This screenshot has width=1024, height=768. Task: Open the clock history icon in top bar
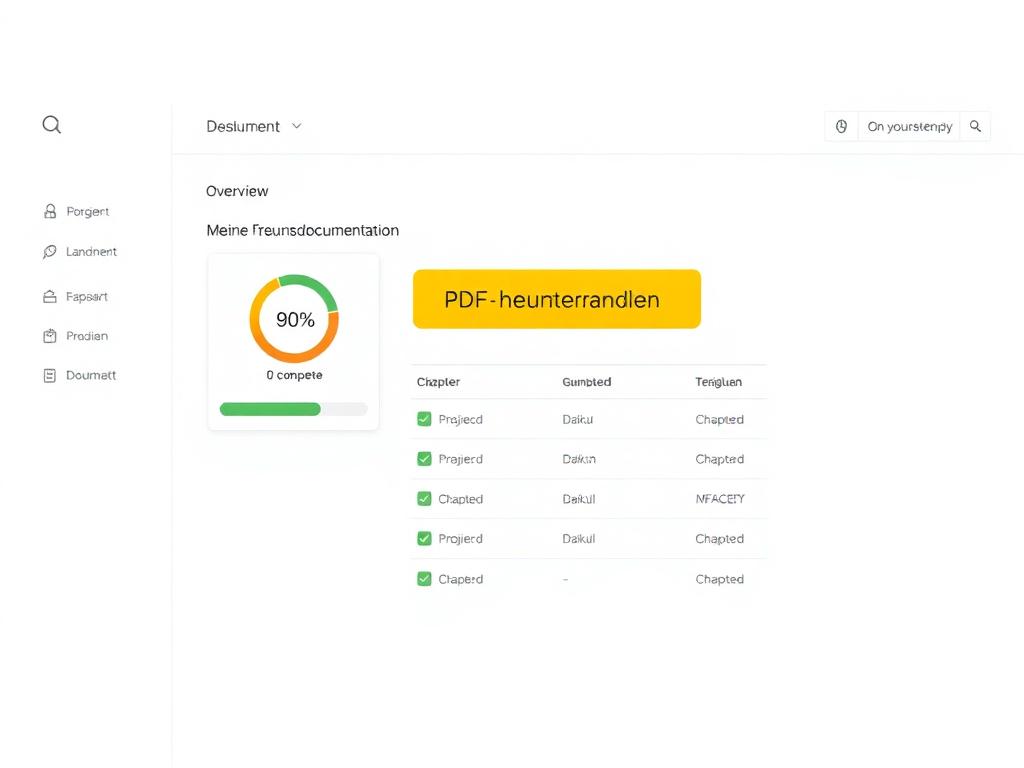click(x=841, y=126)
